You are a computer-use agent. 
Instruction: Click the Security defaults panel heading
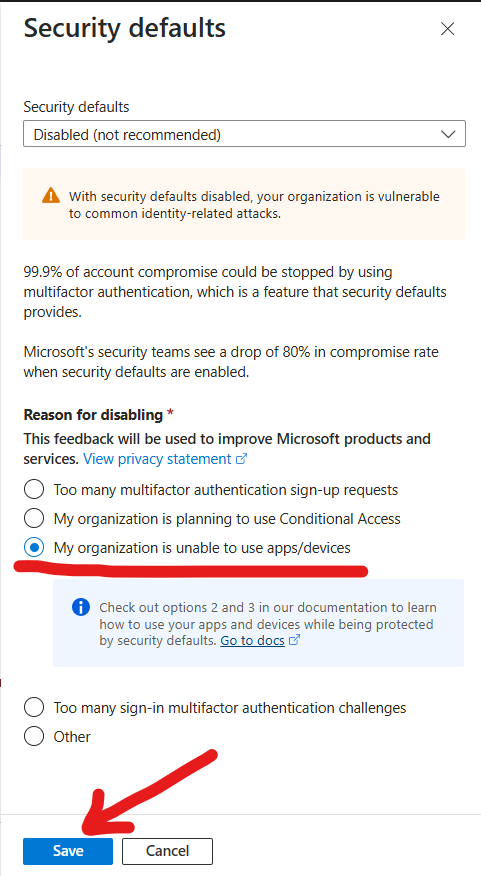click(x=125, y=28)
